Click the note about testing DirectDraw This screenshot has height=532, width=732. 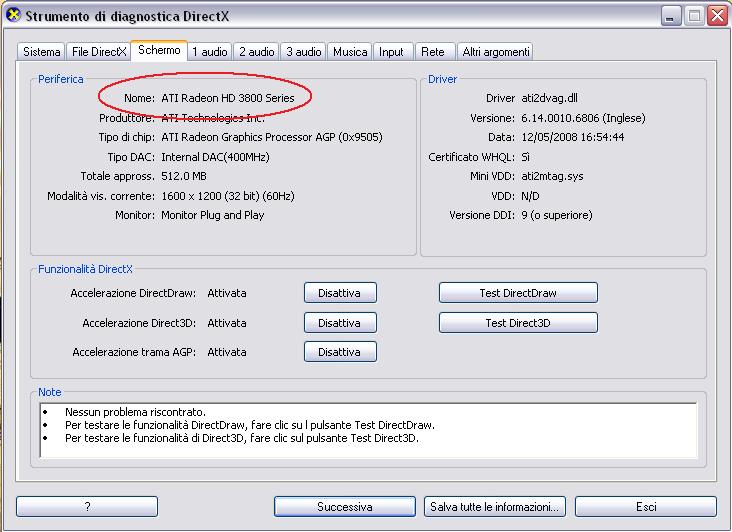[x=250, y=425]
